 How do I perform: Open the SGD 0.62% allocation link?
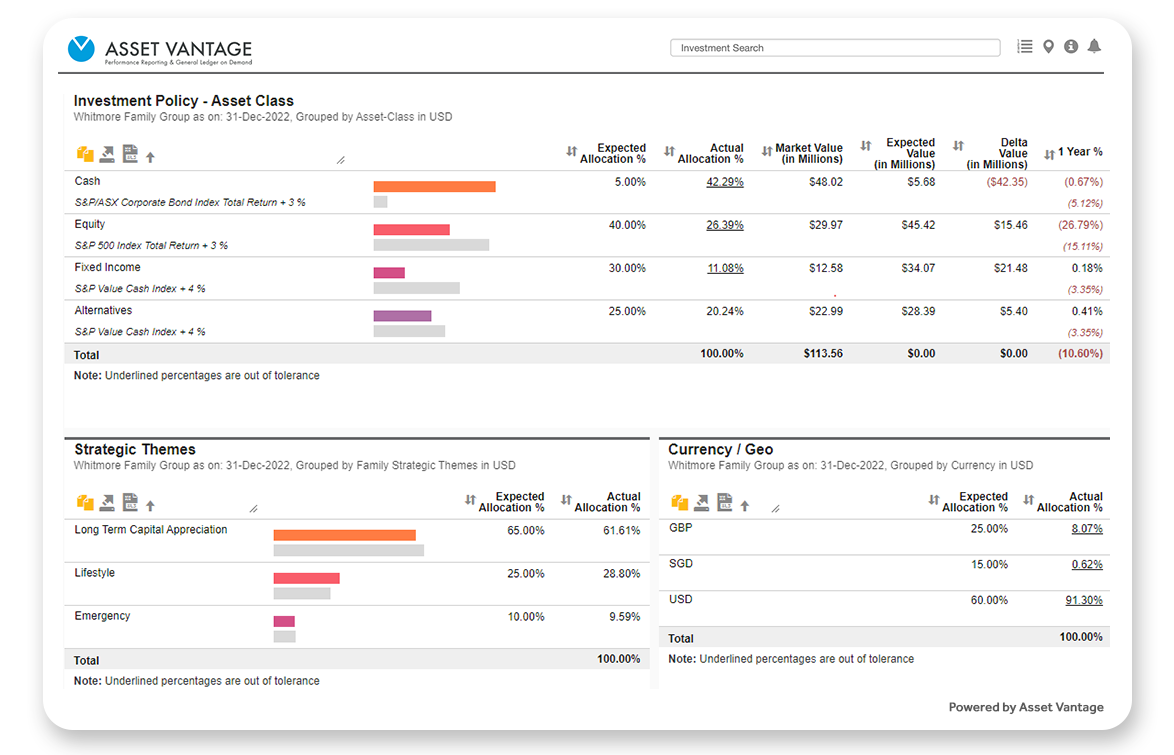coord(1086,564)
